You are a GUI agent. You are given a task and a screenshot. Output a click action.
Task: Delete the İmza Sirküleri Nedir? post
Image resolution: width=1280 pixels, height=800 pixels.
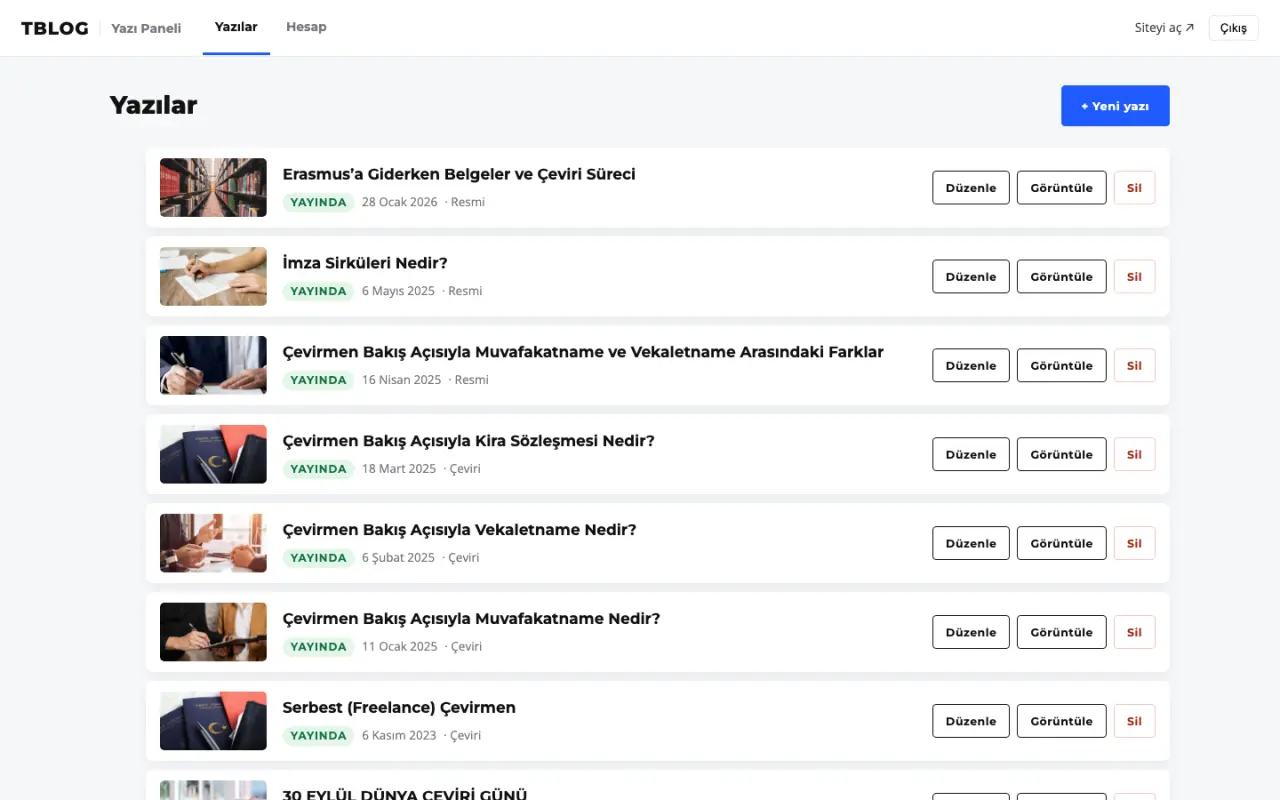tap(1134, 277)
